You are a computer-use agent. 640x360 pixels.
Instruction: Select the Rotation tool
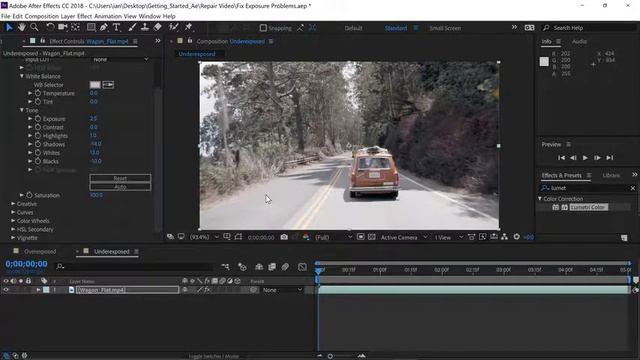[50, 27]
